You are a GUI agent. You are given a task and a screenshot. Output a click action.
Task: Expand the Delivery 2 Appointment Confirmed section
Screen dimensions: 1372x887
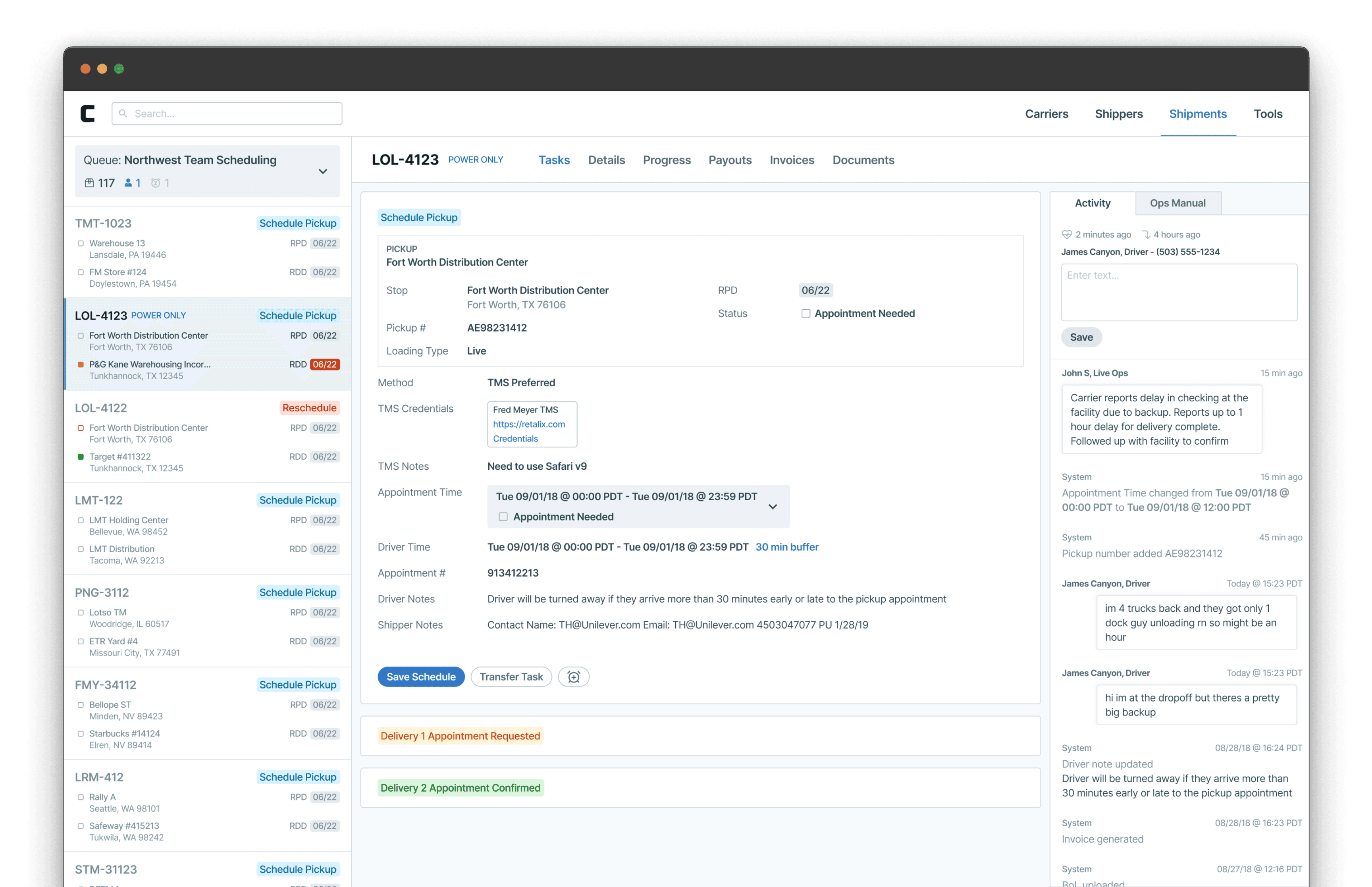(x=700, y=787)
